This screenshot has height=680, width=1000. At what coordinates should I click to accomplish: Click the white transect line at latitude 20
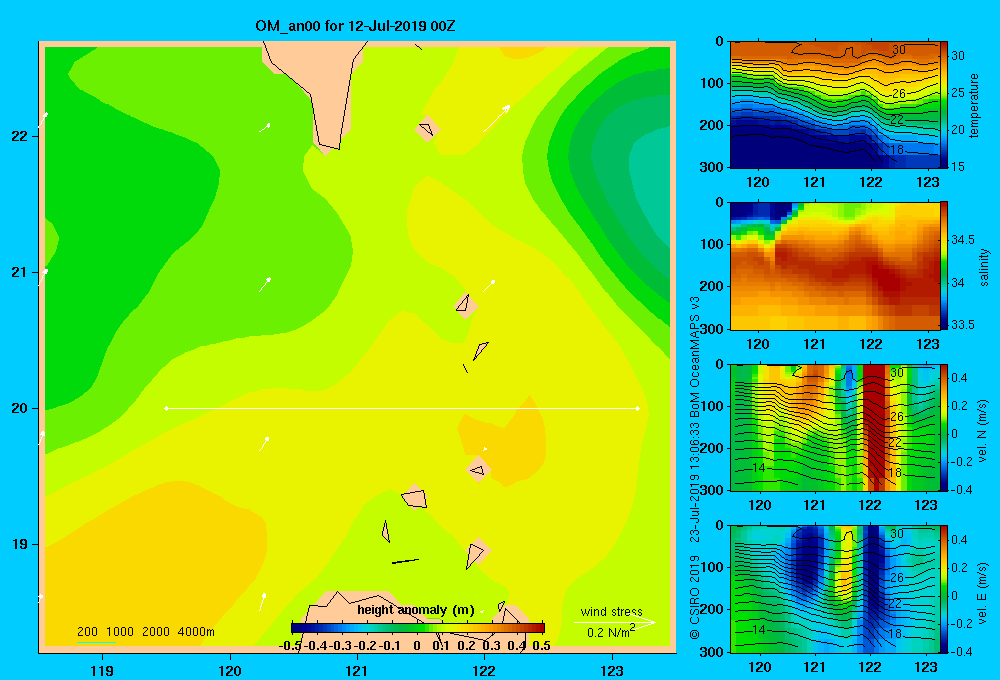[402, 408]
